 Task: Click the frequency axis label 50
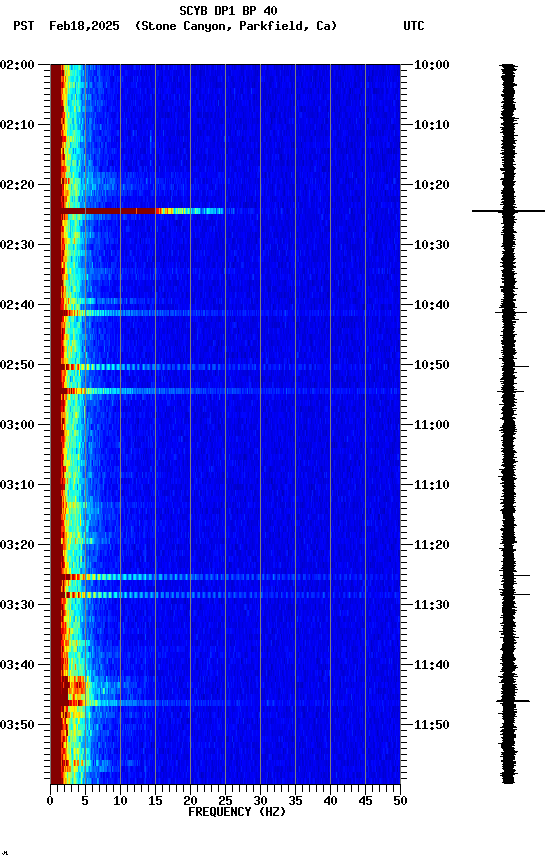400,801
